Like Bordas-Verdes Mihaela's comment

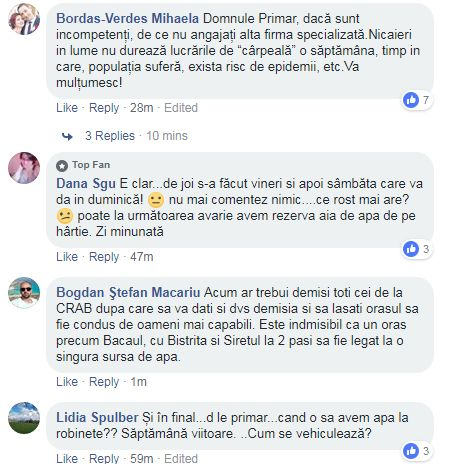click(x=67, y=108)
